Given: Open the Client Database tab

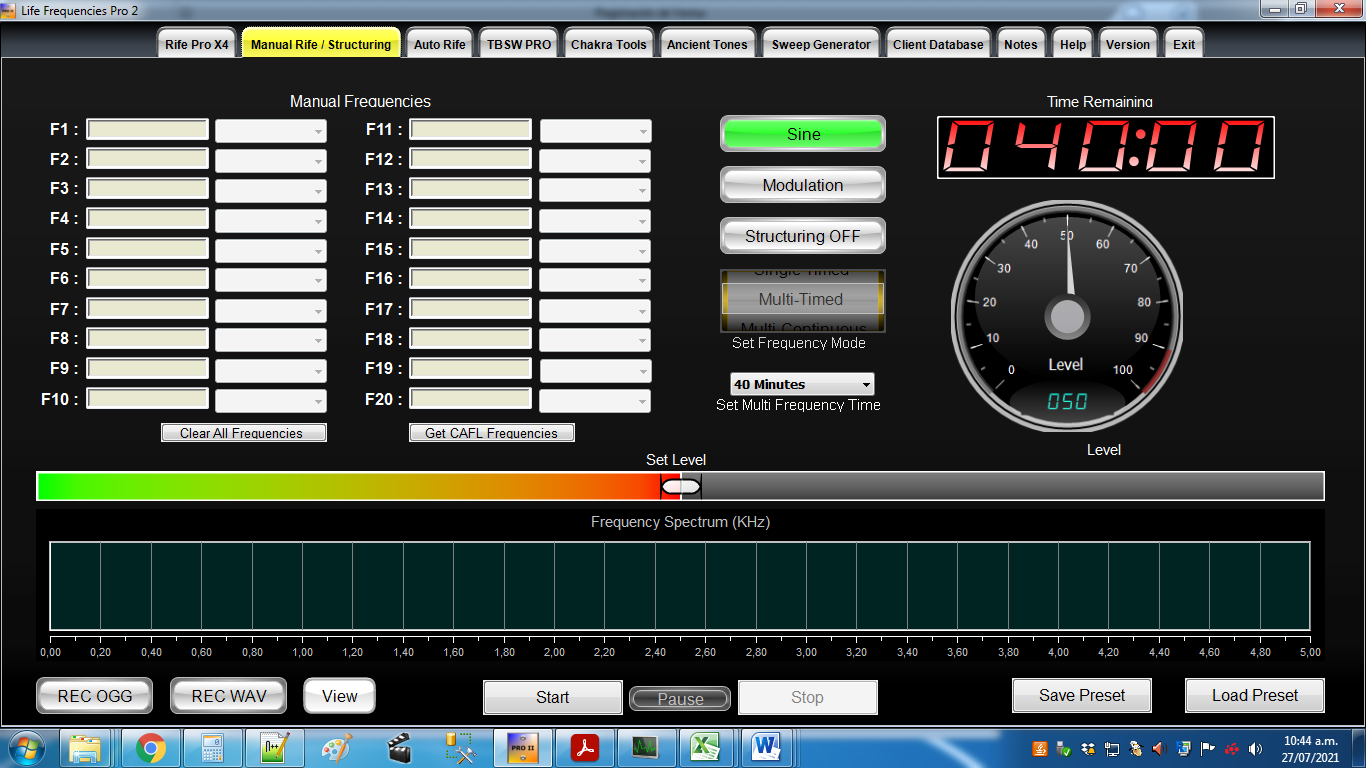Looking at the screenshot, I should click(x=938, y=44).
